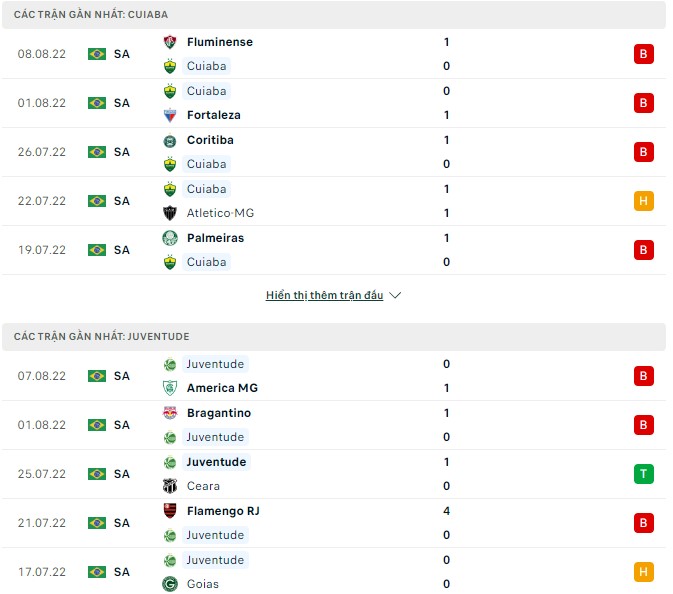Click the red B badge for Flamengo RJ match
673x594 pixels.
(644, 523)
